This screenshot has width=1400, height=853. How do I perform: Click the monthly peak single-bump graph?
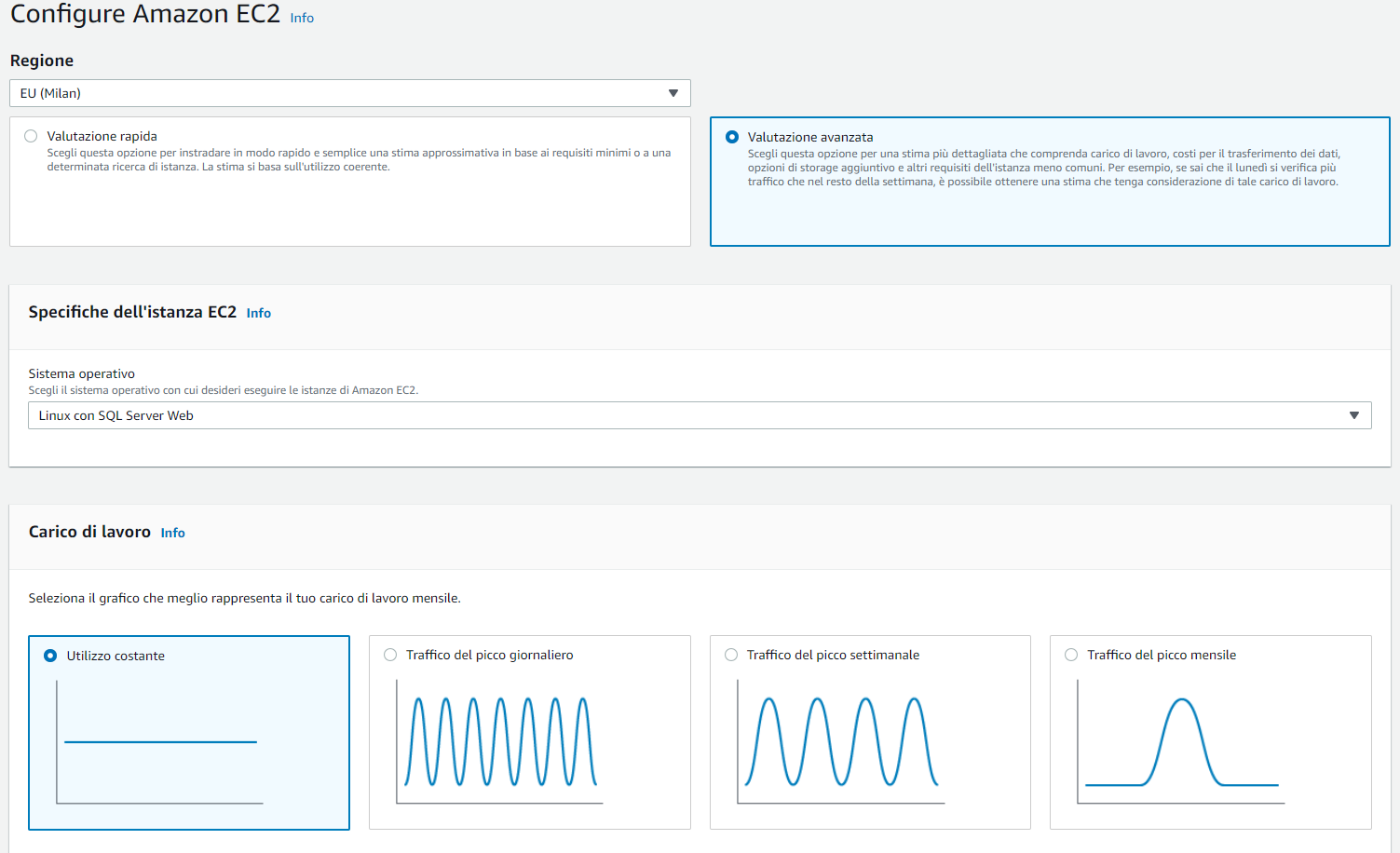(x=1181, y=742)
